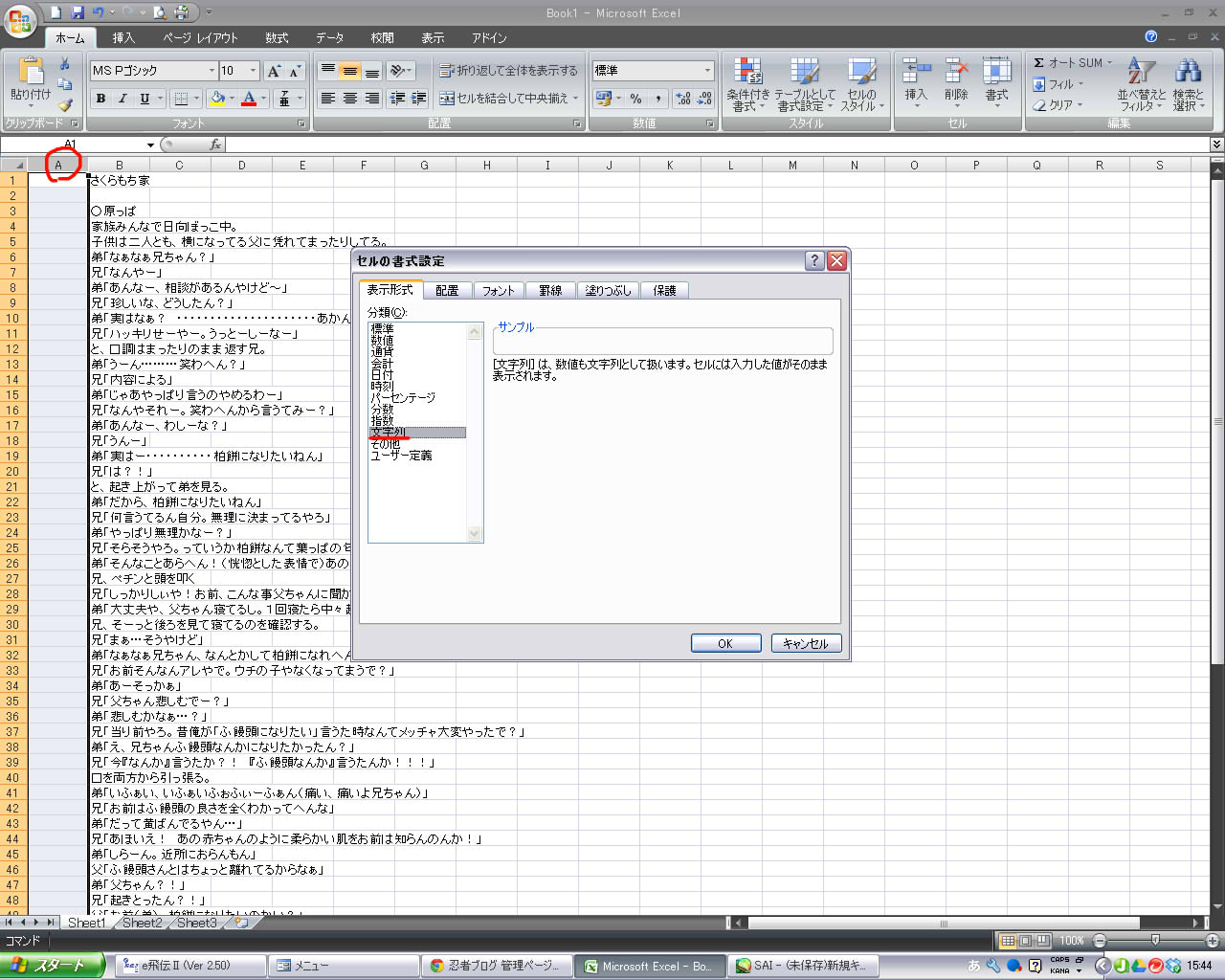
Task: Increase decimal places
Action: pyautogui.click(x=682, y=99)
